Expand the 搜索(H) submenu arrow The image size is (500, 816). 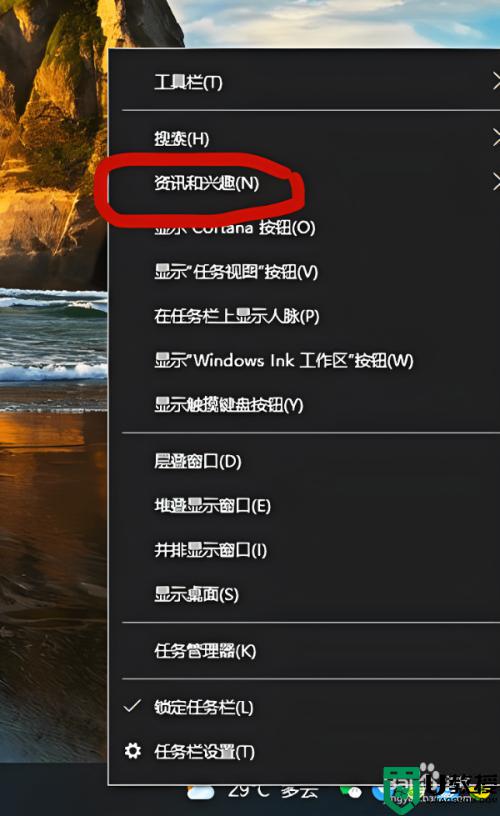(496, 138)
